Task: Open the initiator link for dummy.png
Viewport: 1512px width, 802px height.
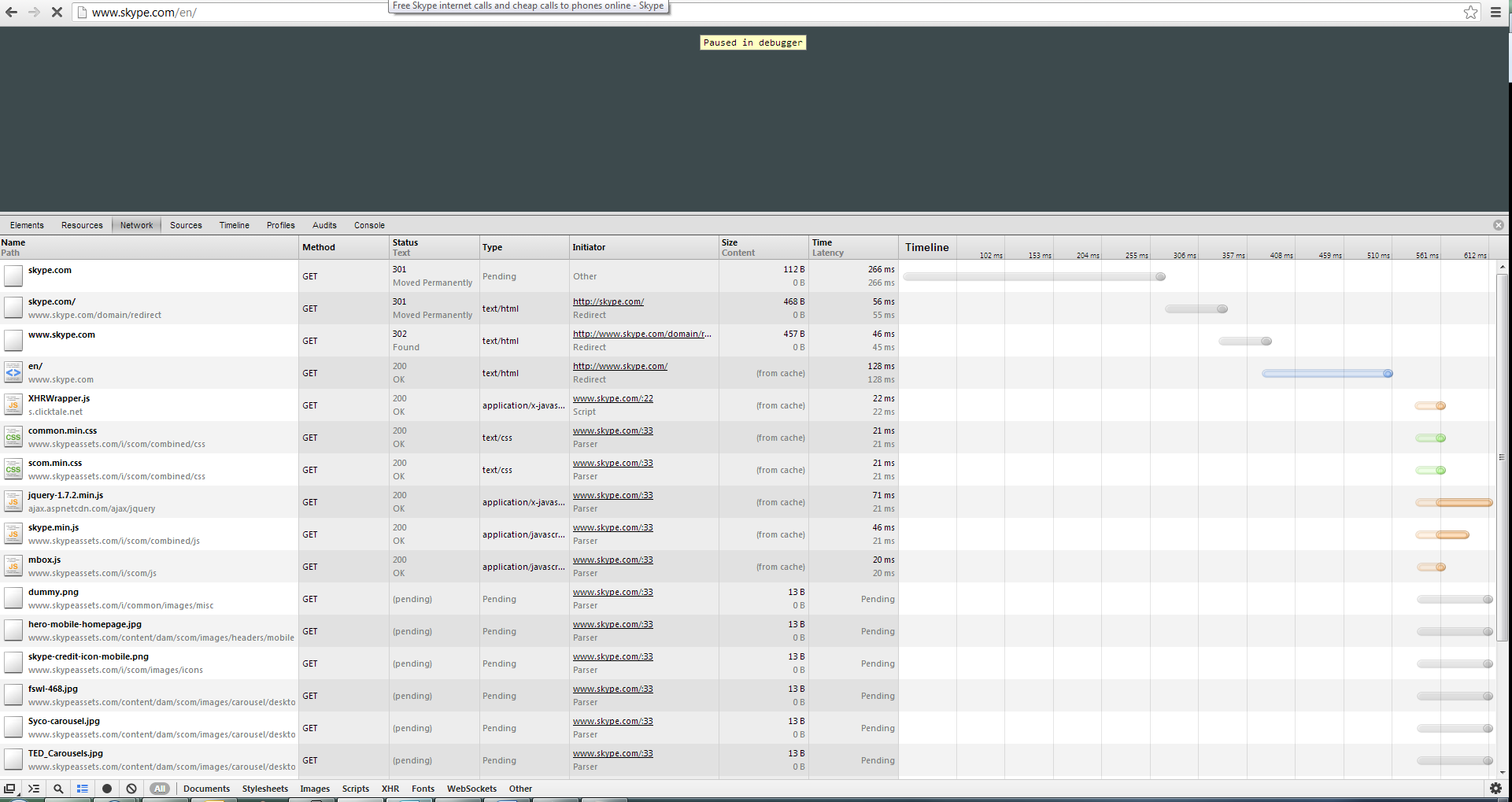Action: (x=613, y=592)
